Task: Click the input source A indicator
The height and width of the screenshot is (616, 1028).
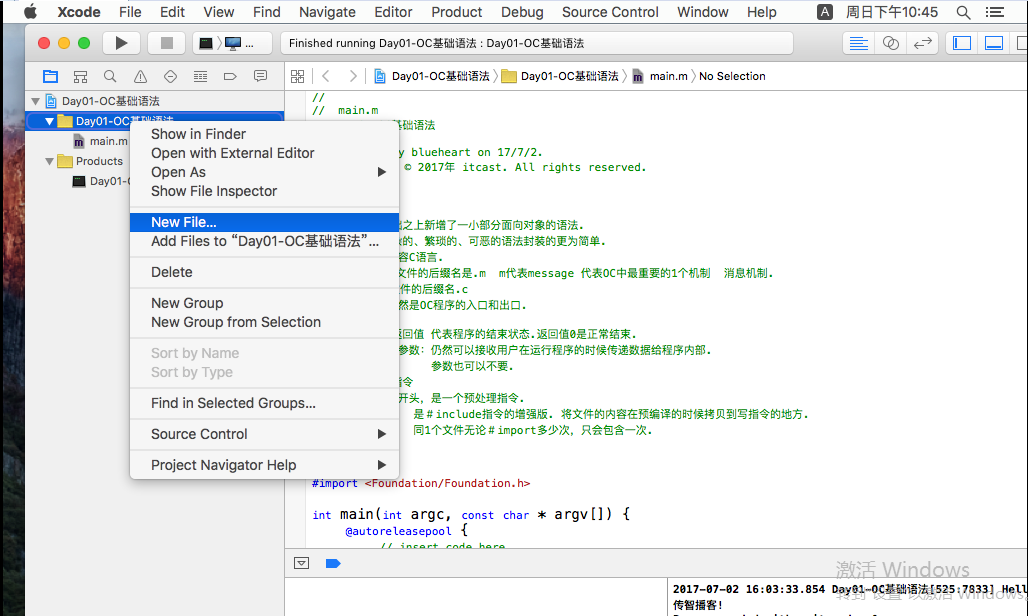Action: pos(825,12)
